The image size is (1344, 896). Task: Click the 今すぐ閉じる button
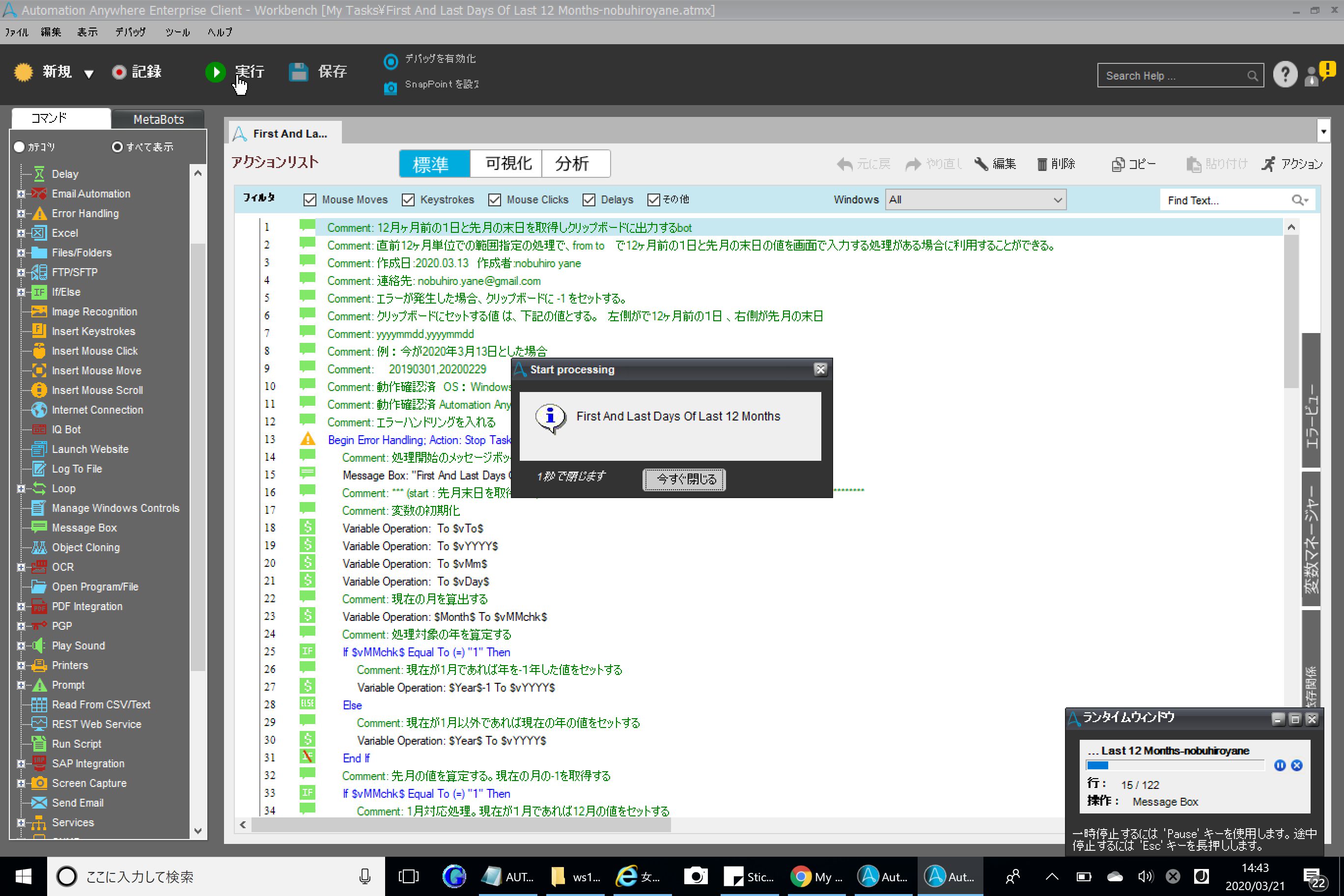point(684,479)
